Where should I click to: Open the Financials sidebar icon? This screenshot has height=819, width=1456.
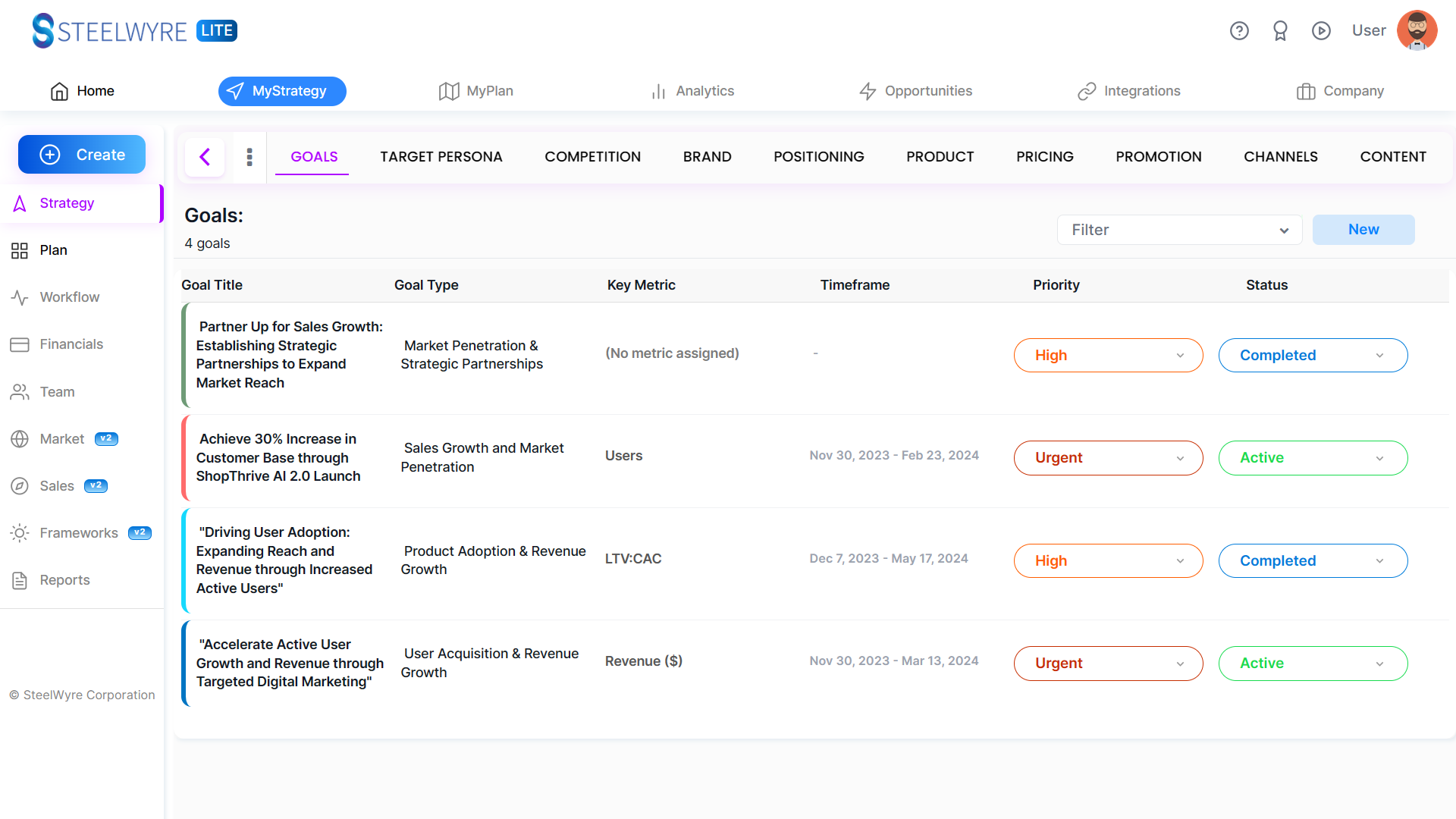coord(19,344)
